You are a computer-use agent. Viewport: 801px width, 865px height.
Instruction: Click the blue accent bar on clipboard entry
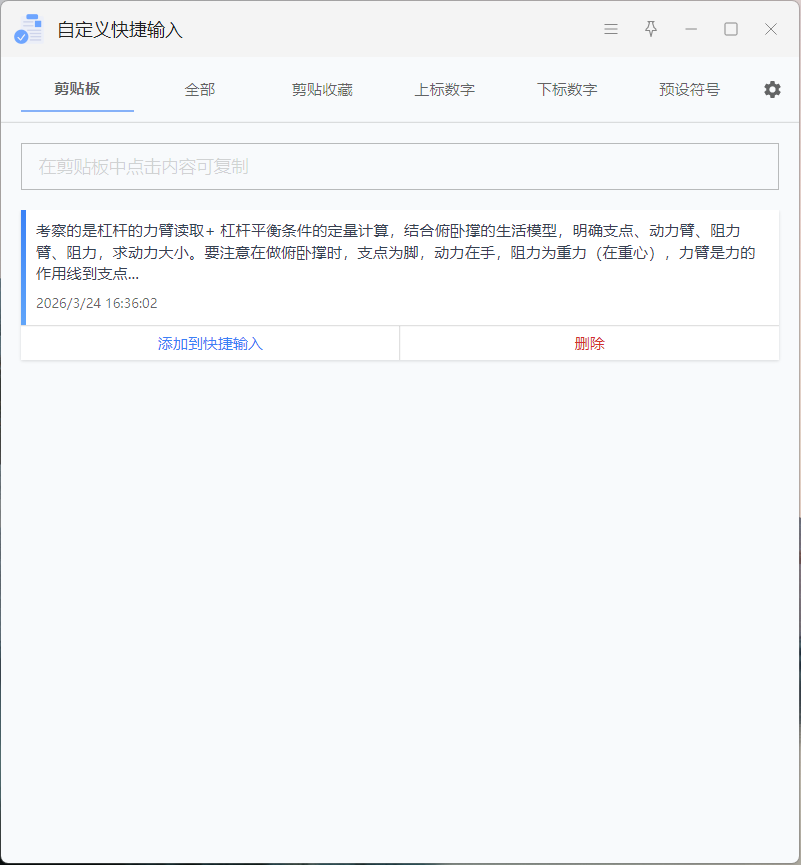coord(23,267)
